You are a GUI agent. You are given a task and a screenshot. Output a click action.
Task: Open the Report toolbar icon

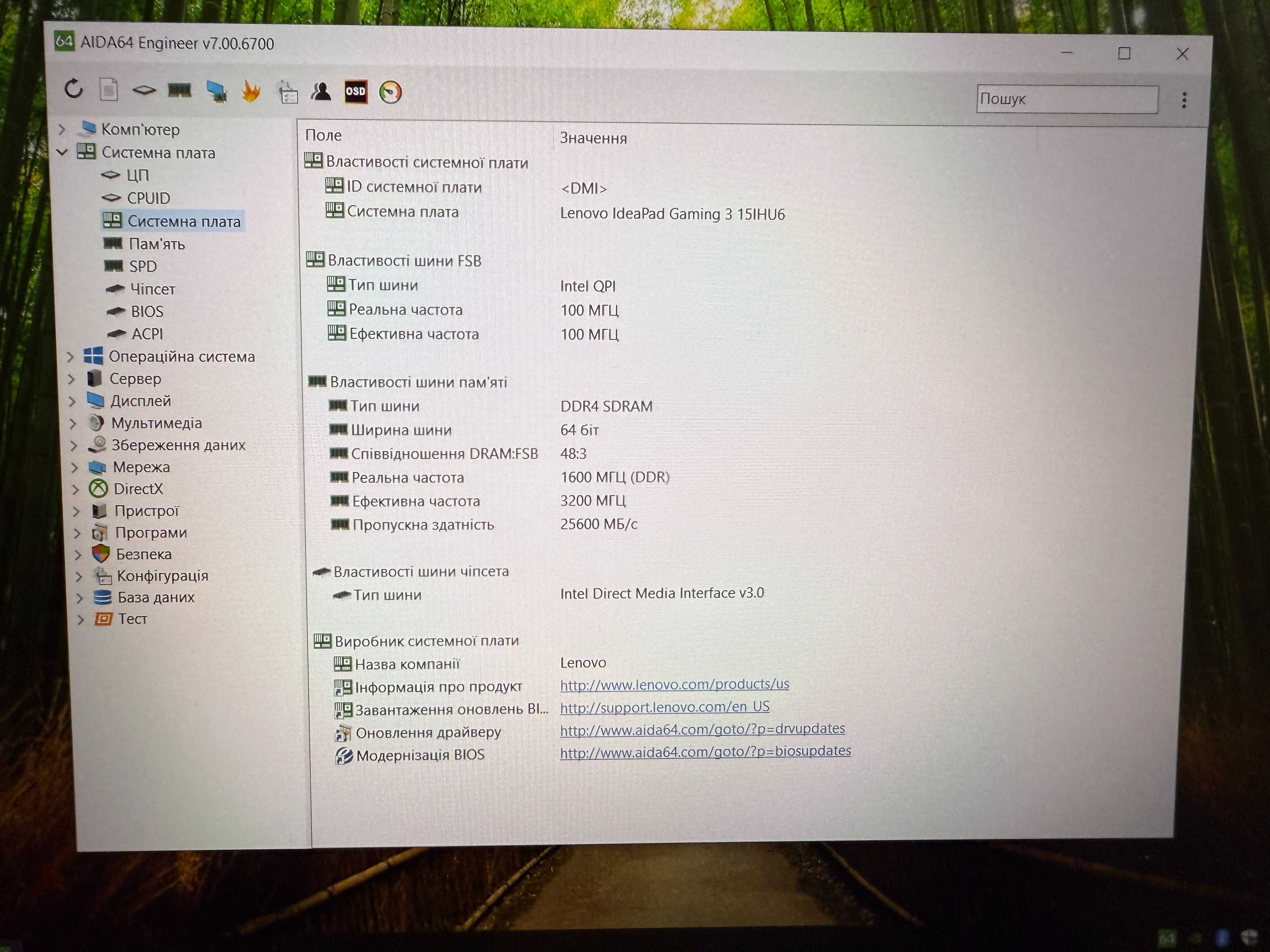[109, 89]
